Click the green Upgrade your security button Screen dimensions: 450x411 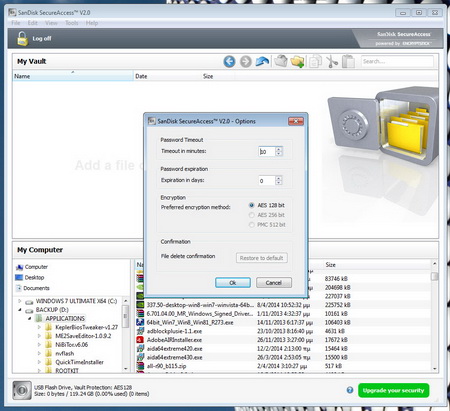point(393,390)
